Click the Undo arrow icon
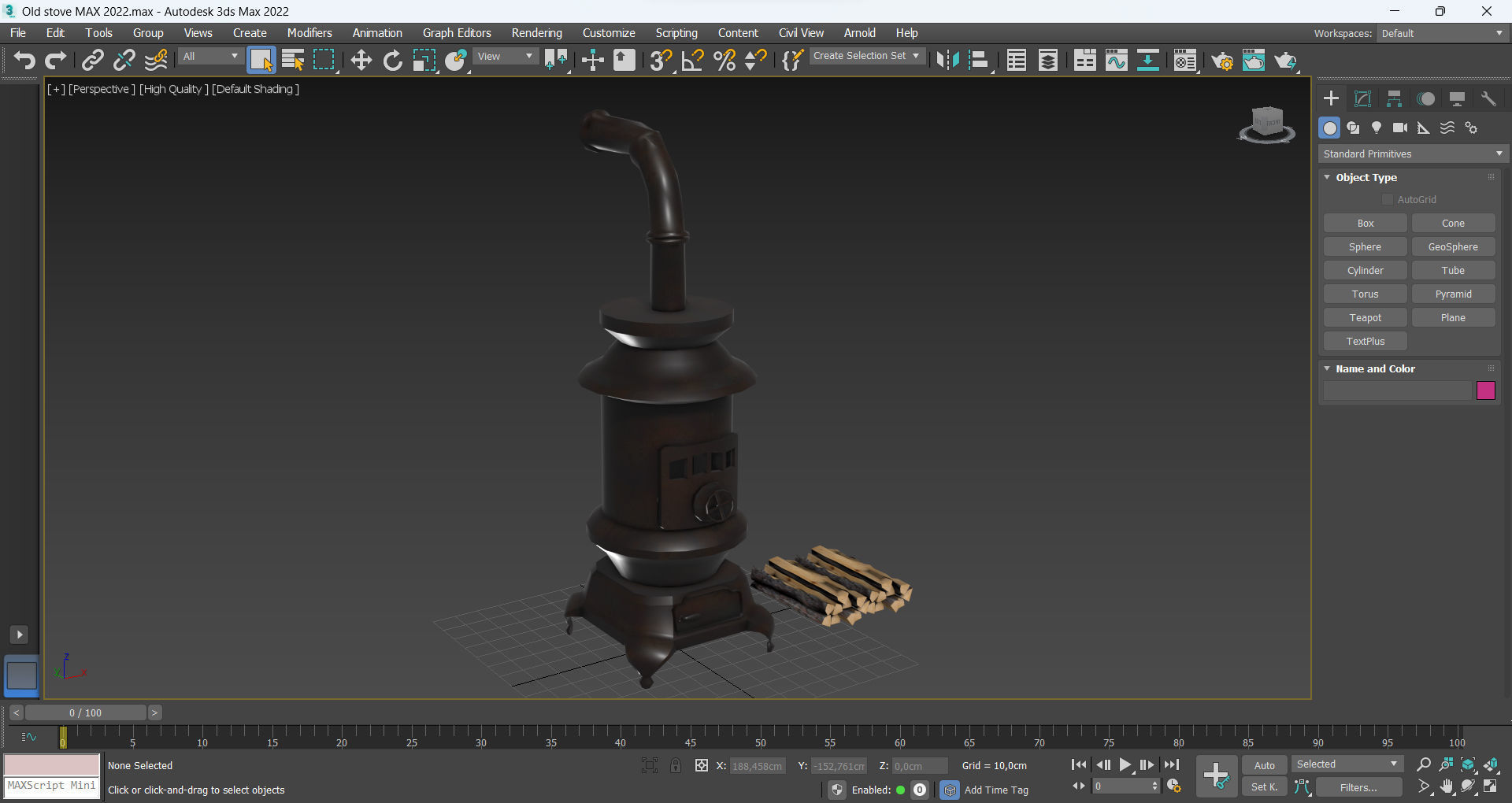Image resolution: width=1512 pixels, height=803 pixels. coord(24,61)
